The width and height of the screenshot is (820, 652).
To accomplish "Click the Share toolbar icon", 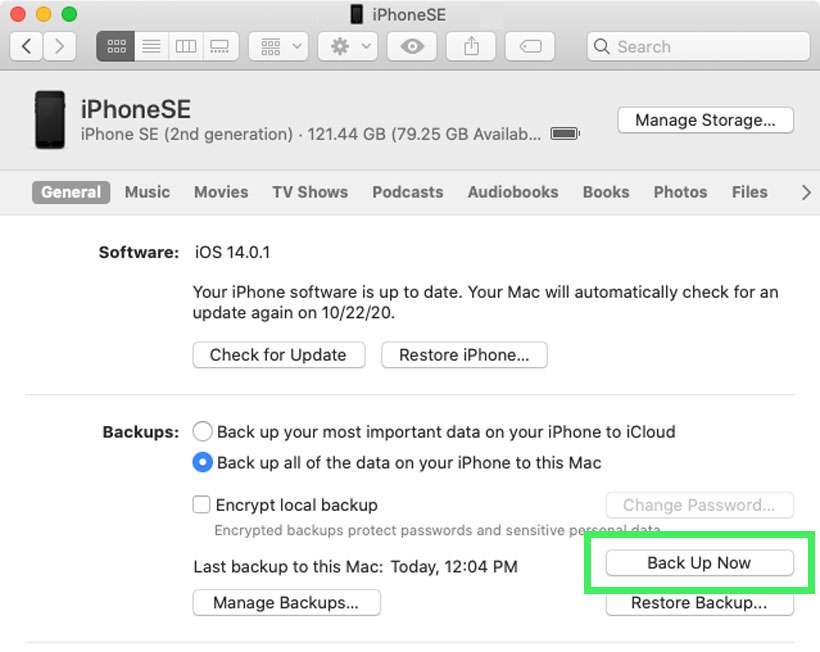I will [472, 46].
